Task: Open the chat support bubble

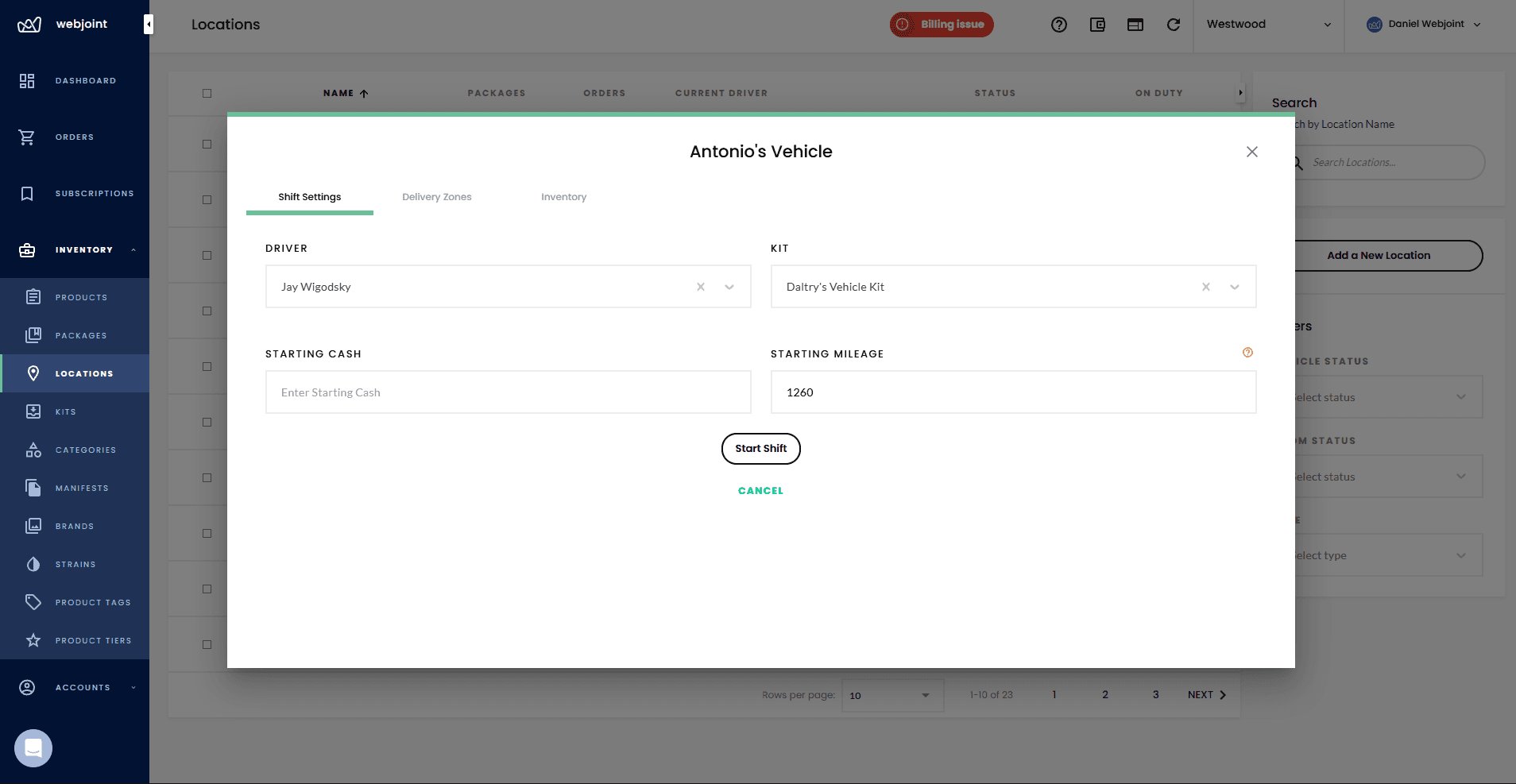Action: [x=33, y=747]
